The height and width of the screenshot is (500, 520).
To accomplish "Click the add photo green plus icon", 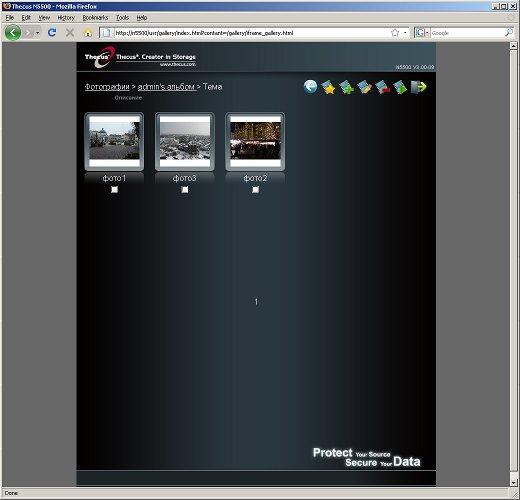I will (x=347, y=87).
